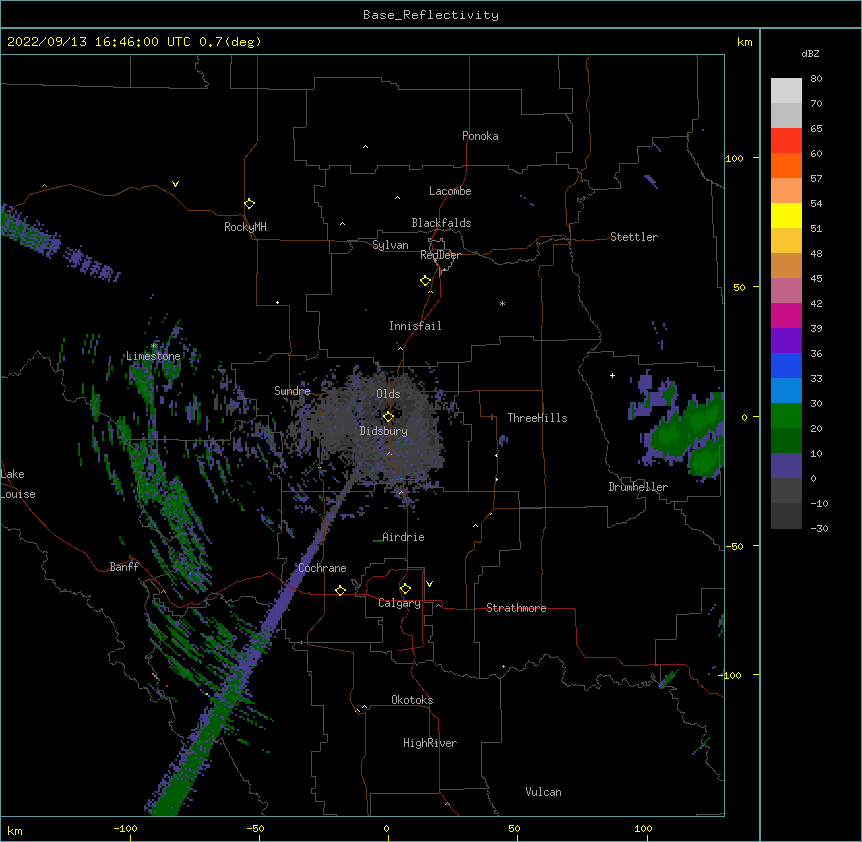The image size is (862, 842).
Task: Click the Airdrie label
Action: pos(403,537)
